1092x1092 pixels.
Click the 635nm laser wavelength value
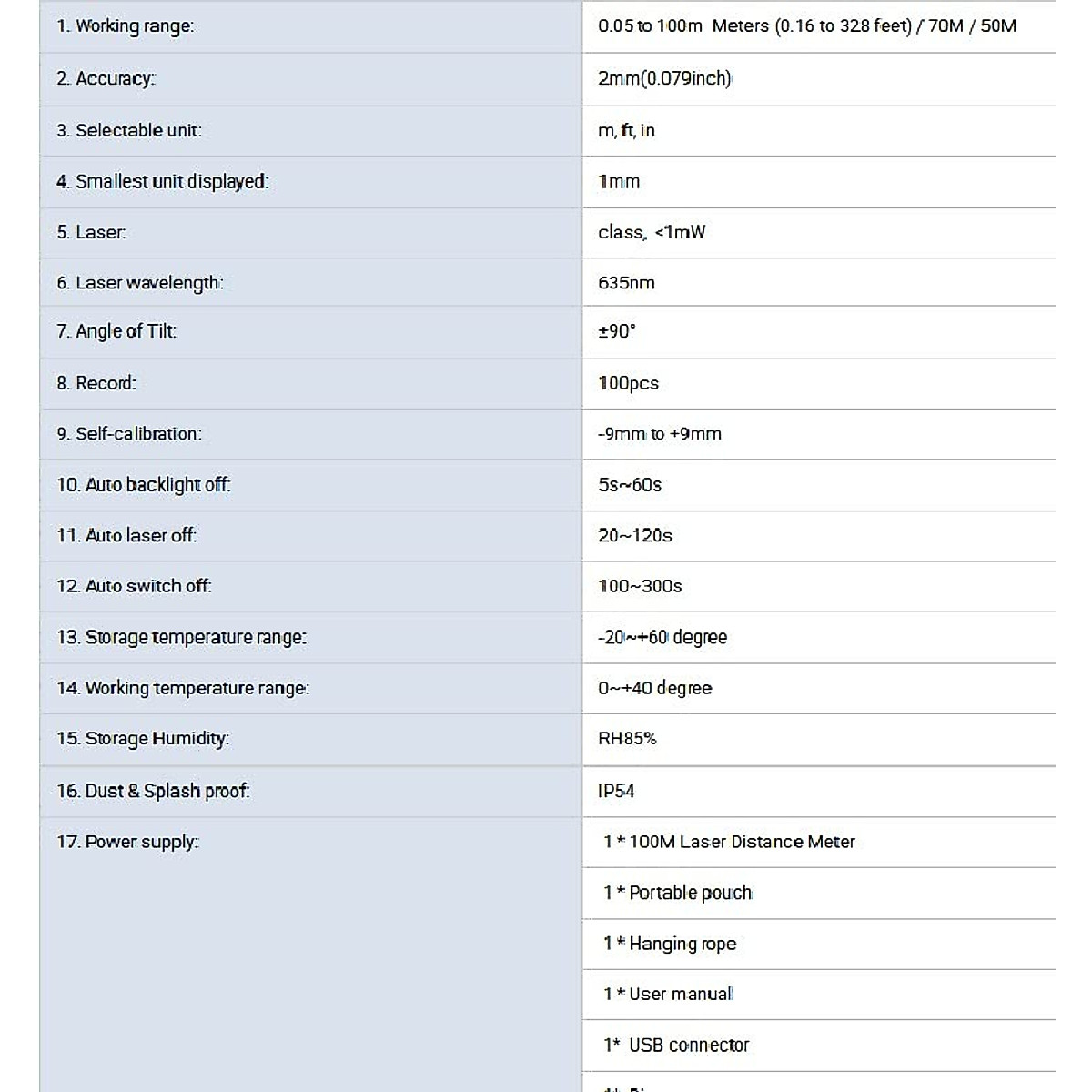(x=626, y=283)
